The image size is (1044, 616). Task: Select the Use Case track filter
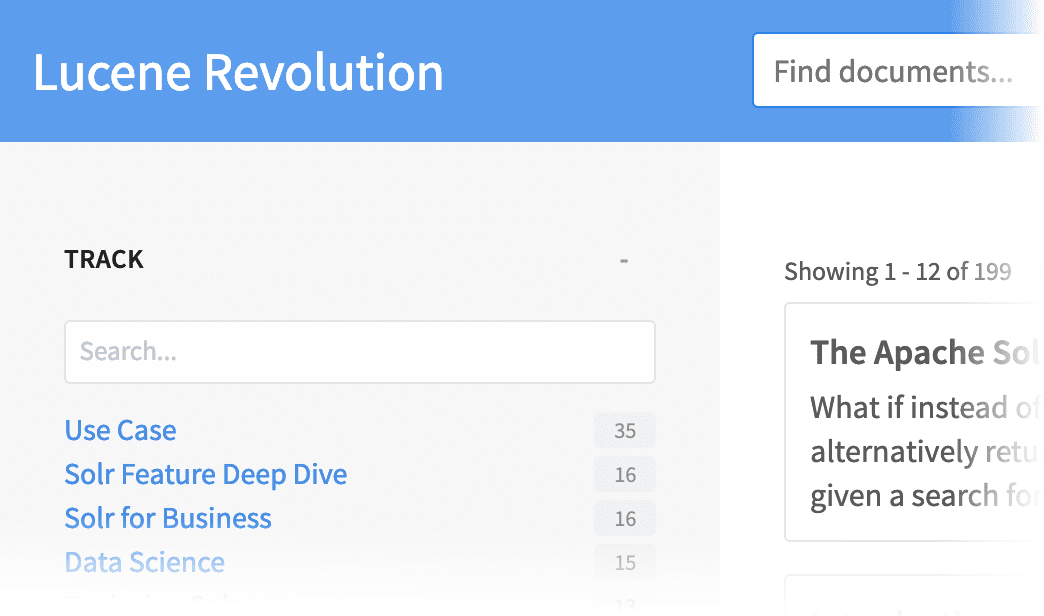coord(120,430)
